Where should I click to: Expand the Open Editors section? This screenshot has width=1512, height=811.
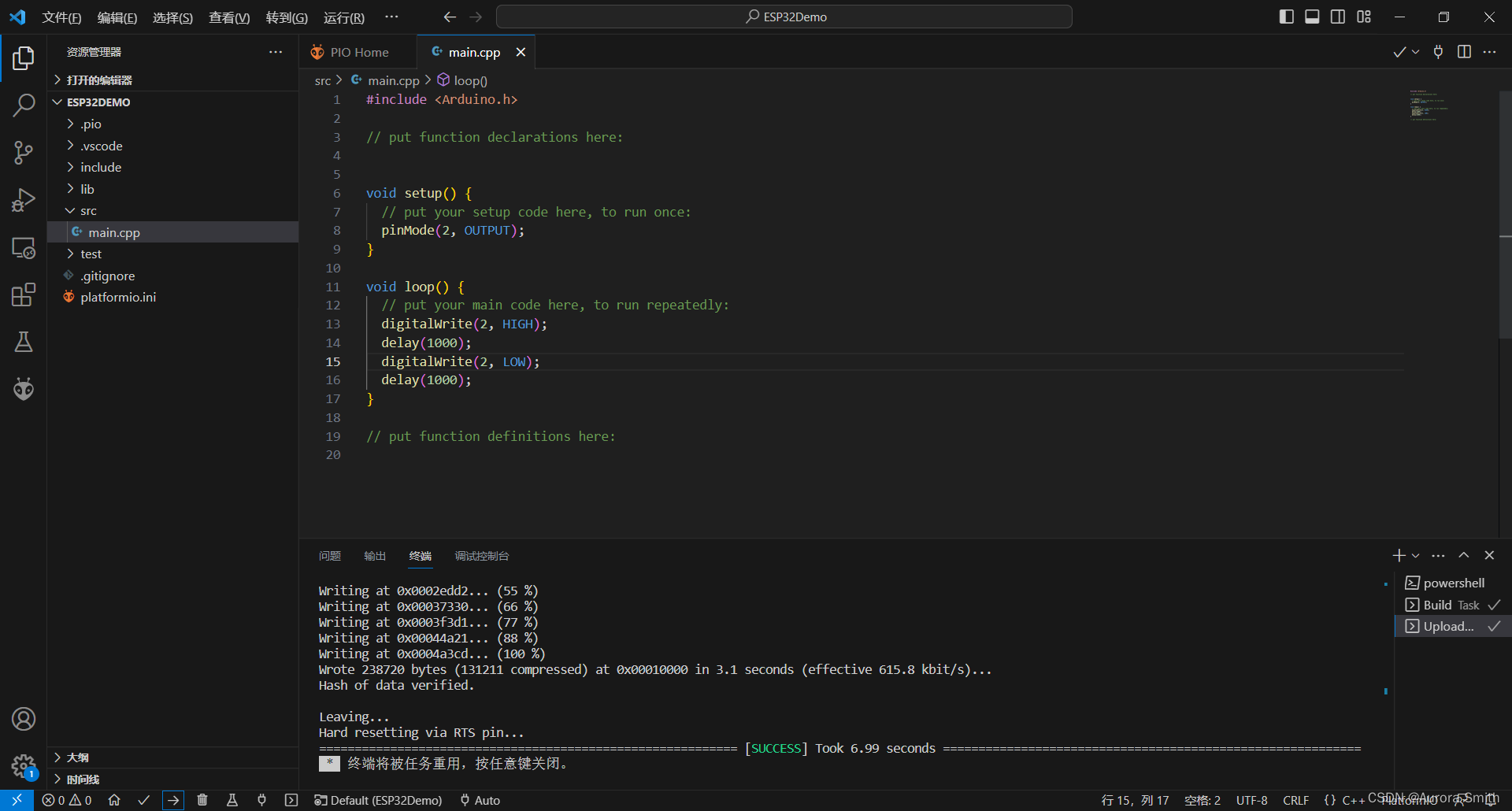click(x=172, y=80)
